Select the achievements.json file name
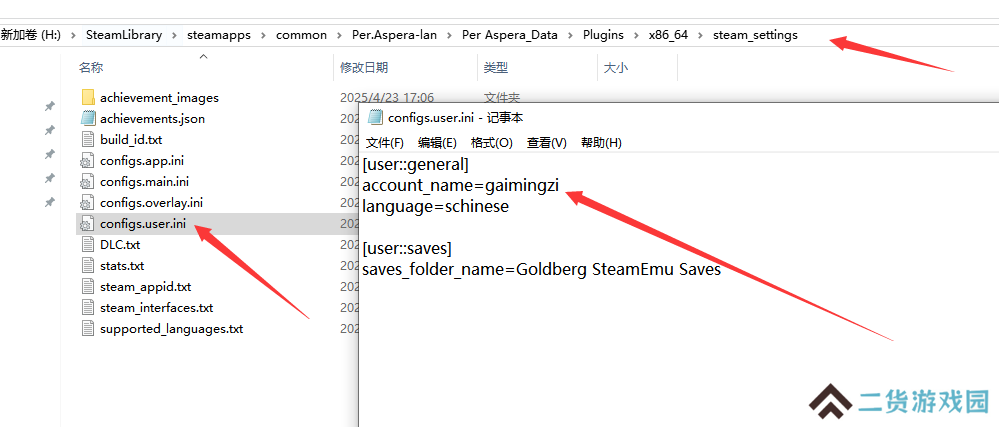The width and height of the screenshot is (999, 427). click(x=152, y=119)
